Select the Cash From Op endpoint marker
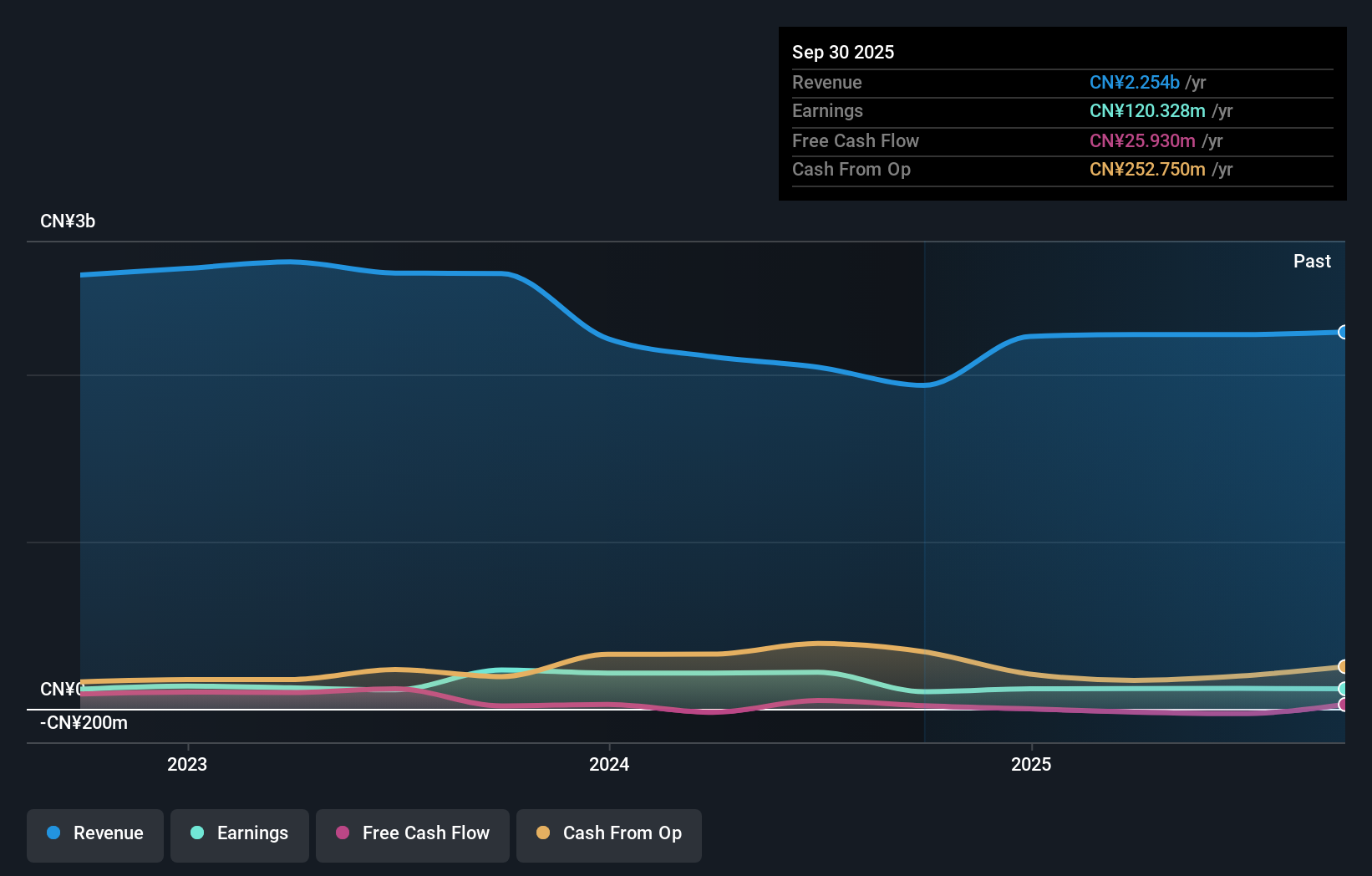 (1344, 666)
